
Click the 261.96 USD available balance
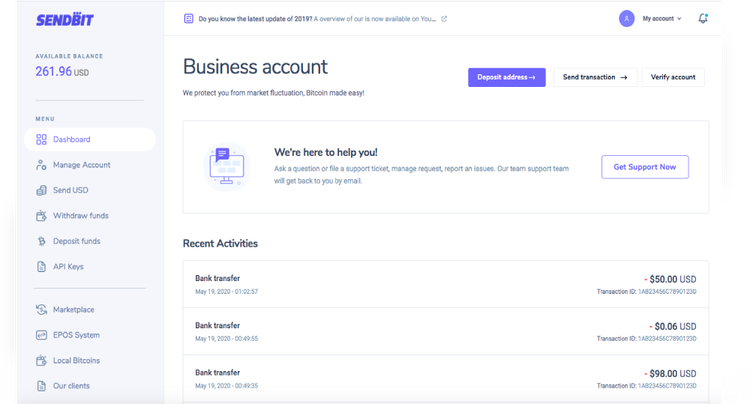point(62,72)
